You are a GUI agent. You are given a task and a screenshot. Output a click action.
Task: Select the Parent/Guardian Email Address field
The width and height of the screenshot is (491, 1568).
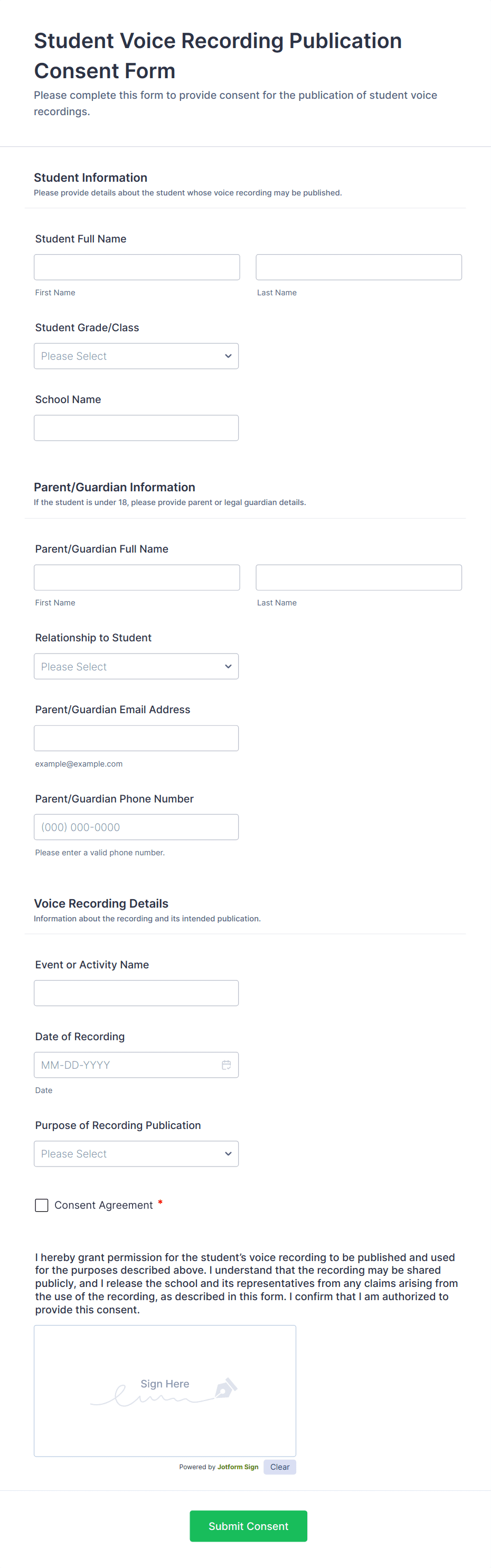pos(136,738)
